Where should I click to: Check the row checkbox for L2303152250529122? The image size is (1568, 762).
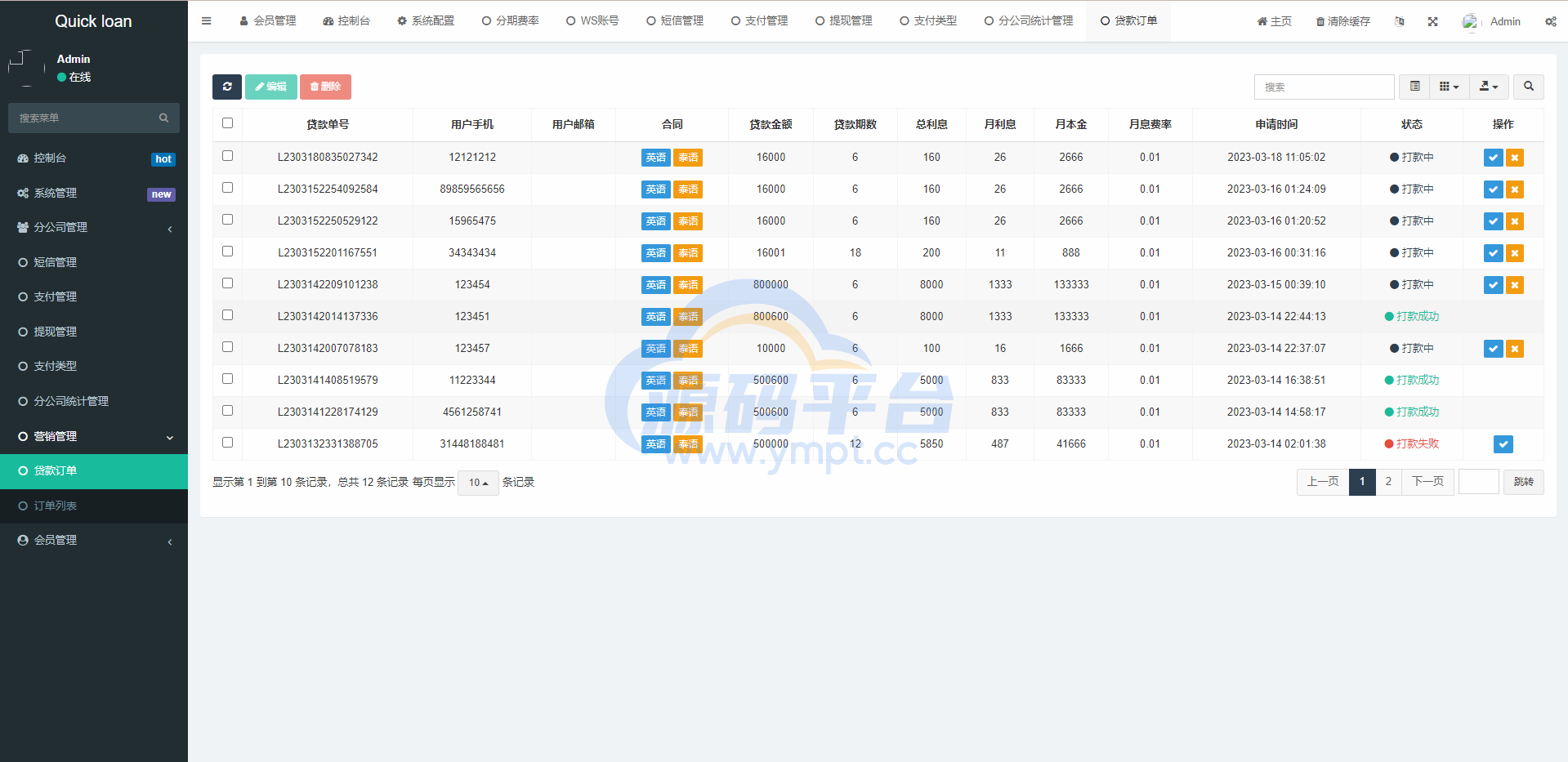[x=227, y=220]
